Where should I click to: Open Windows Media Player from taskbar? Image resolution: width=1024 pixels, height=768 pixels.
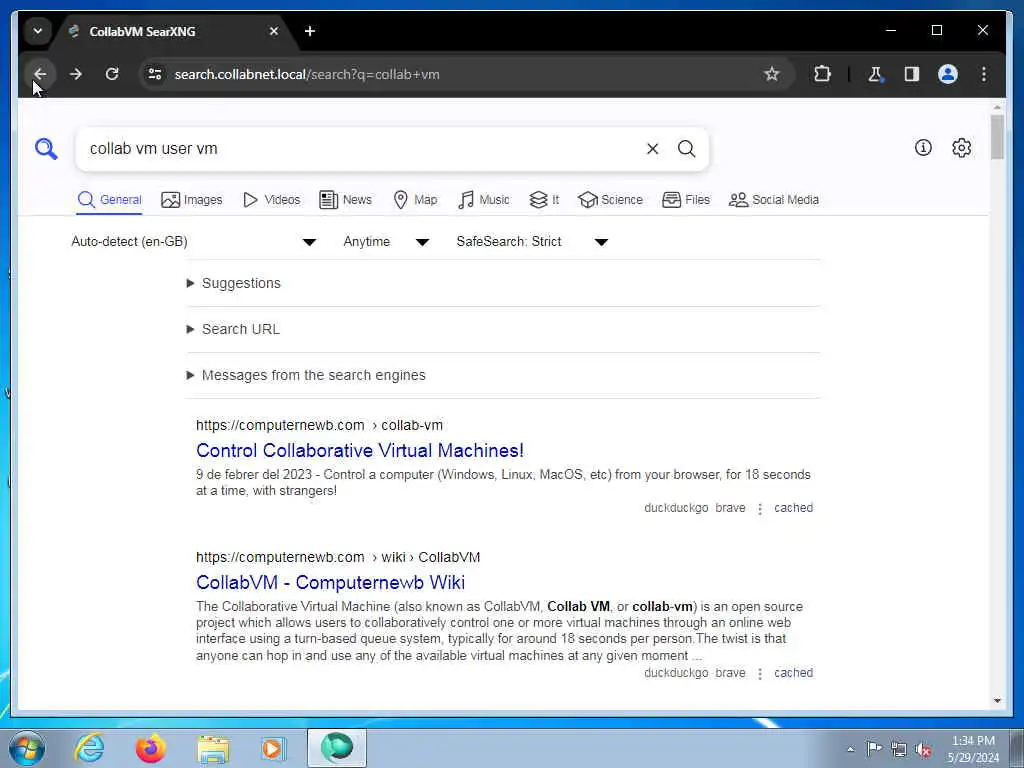click(x=274, y=748)
